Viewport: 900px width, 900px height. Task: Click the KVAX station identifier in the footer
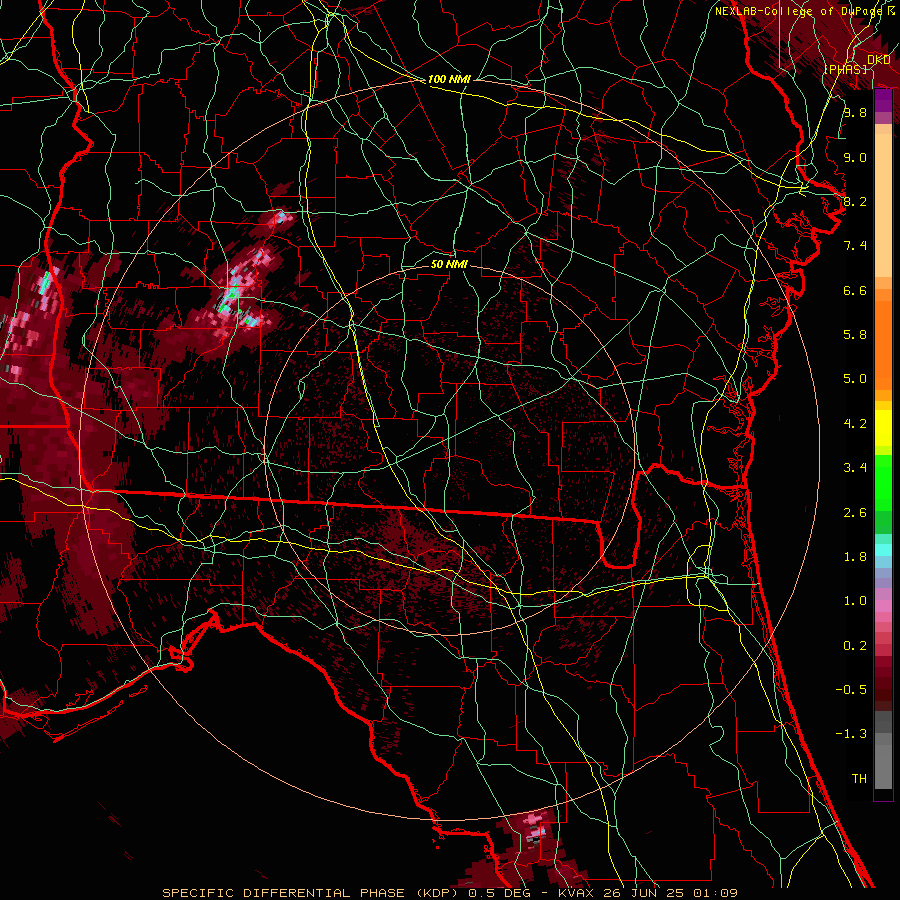pyautogui.click(x=576, y=893)
